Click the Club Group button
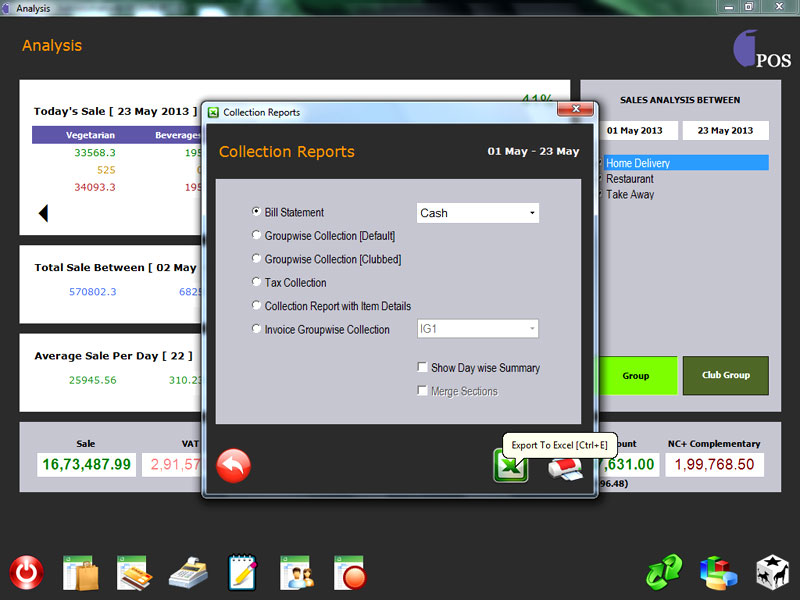 coord(725,376)
